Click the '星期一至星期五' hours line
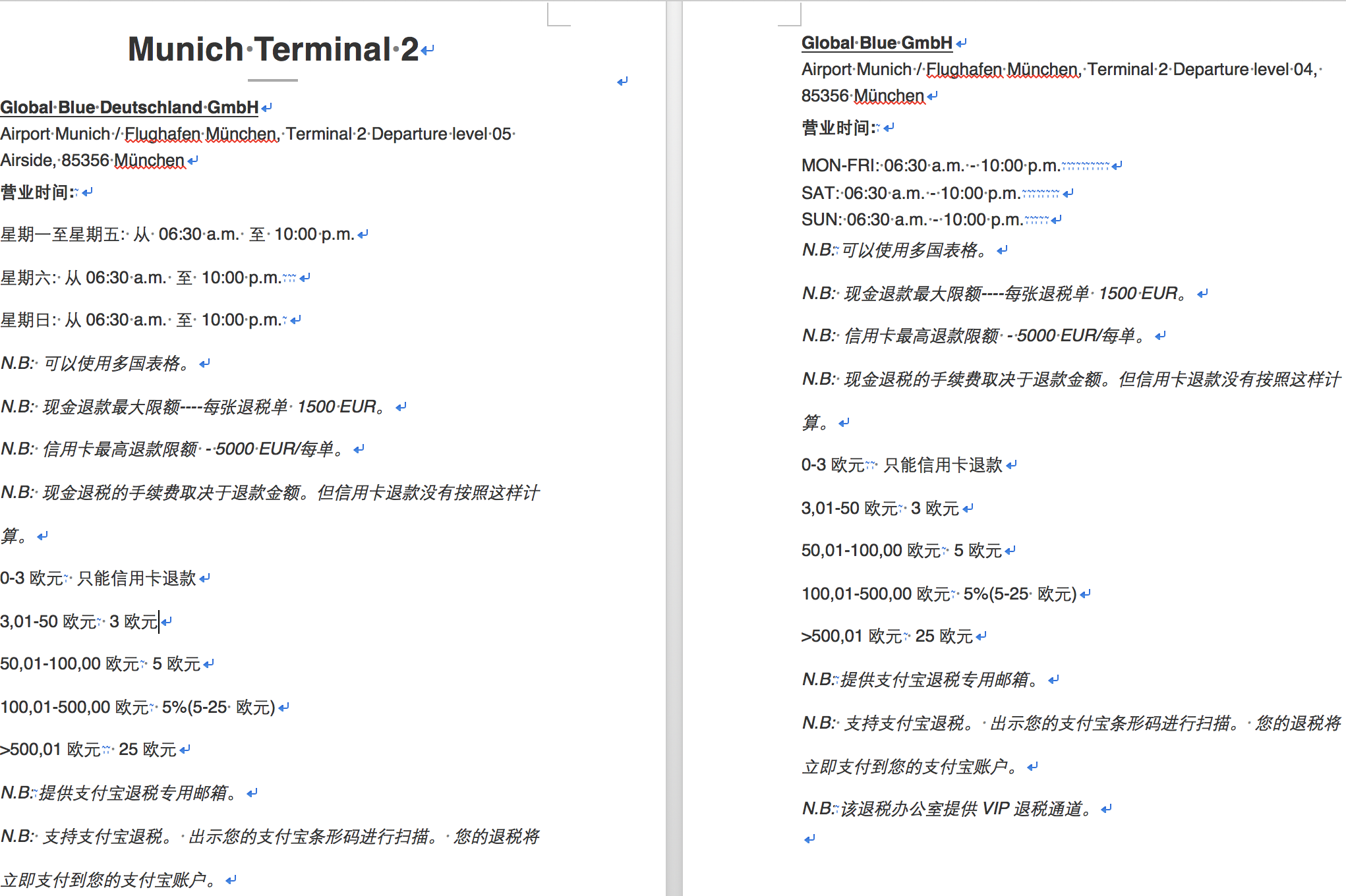Image resolution: width=1346 pixels, height=896 pixels. (177, 235)
